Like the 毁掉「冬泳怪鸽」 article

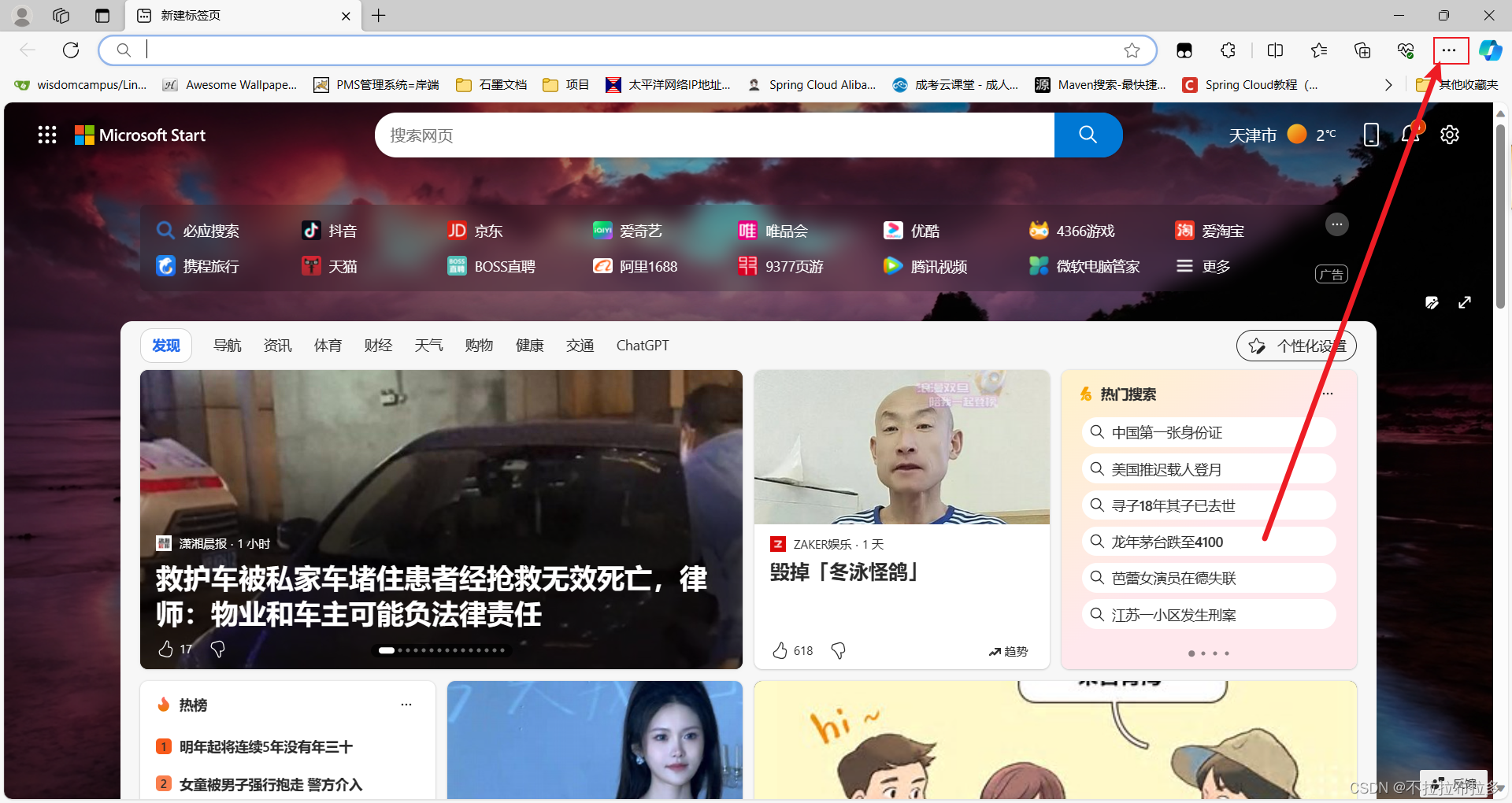(x=780, y=650)
